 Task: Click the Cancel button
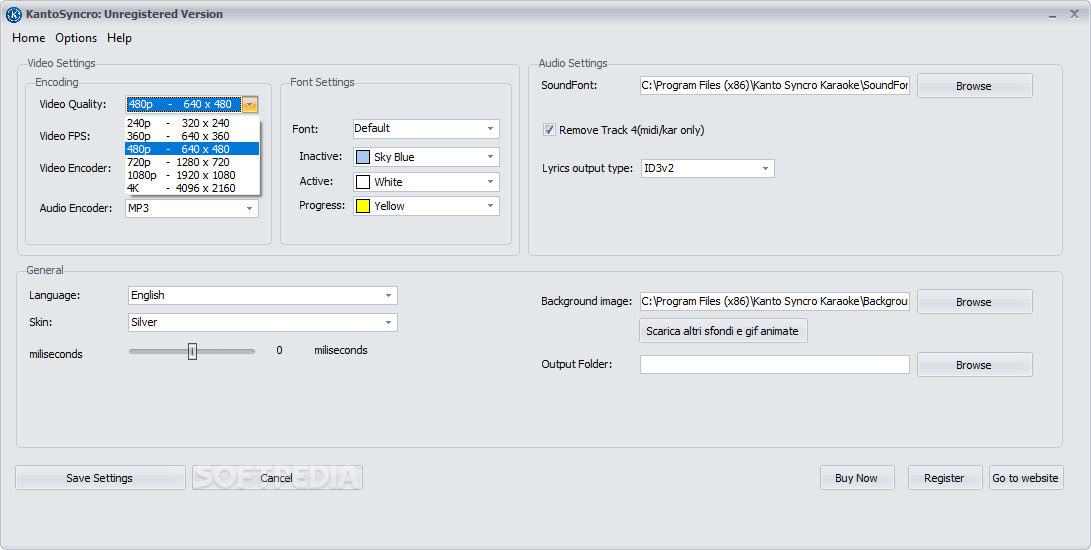277,478
